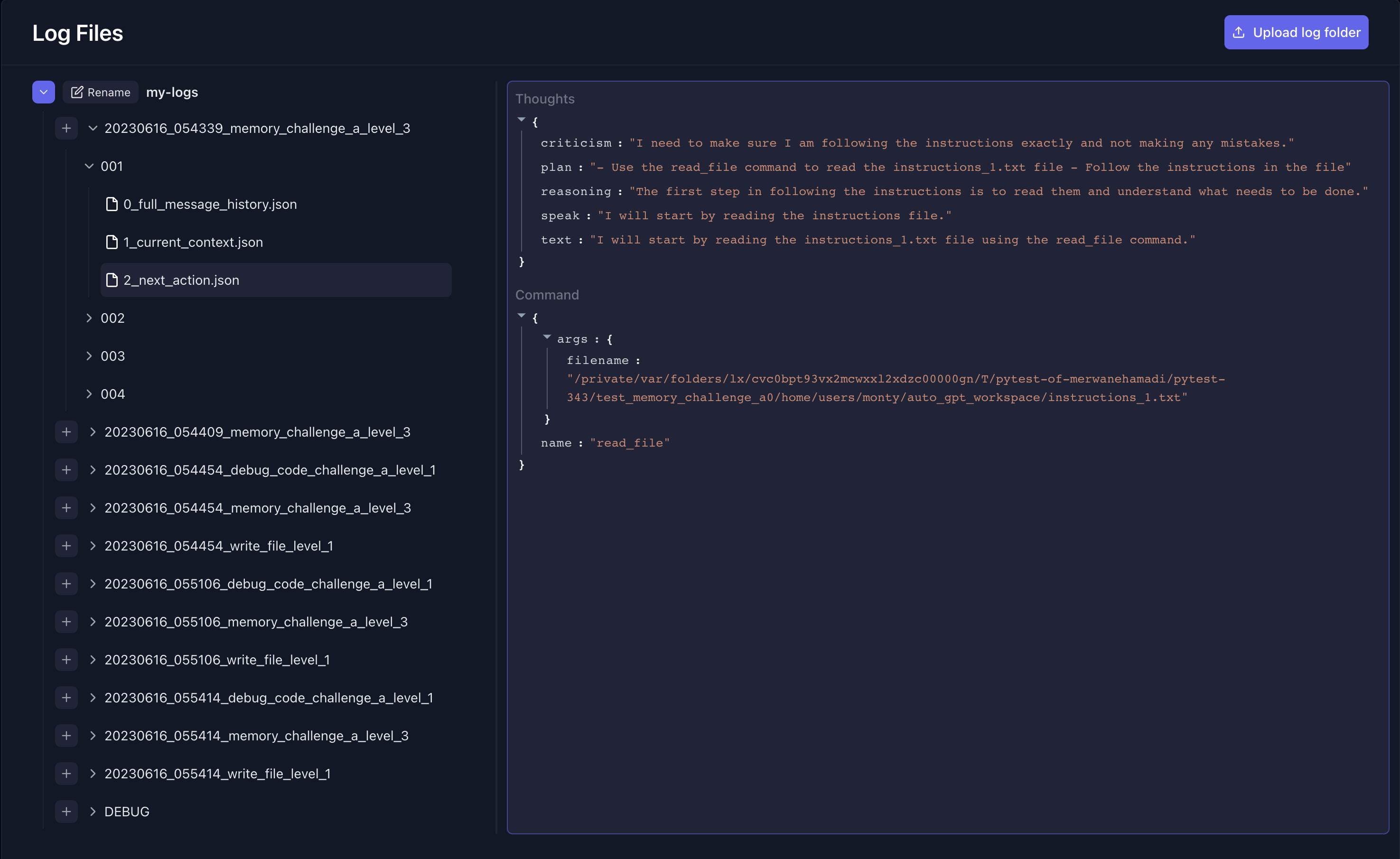Collapse the root node in Thoughts JSON
This screenshot has width=1400, height=859.
[x=521, y=119]
